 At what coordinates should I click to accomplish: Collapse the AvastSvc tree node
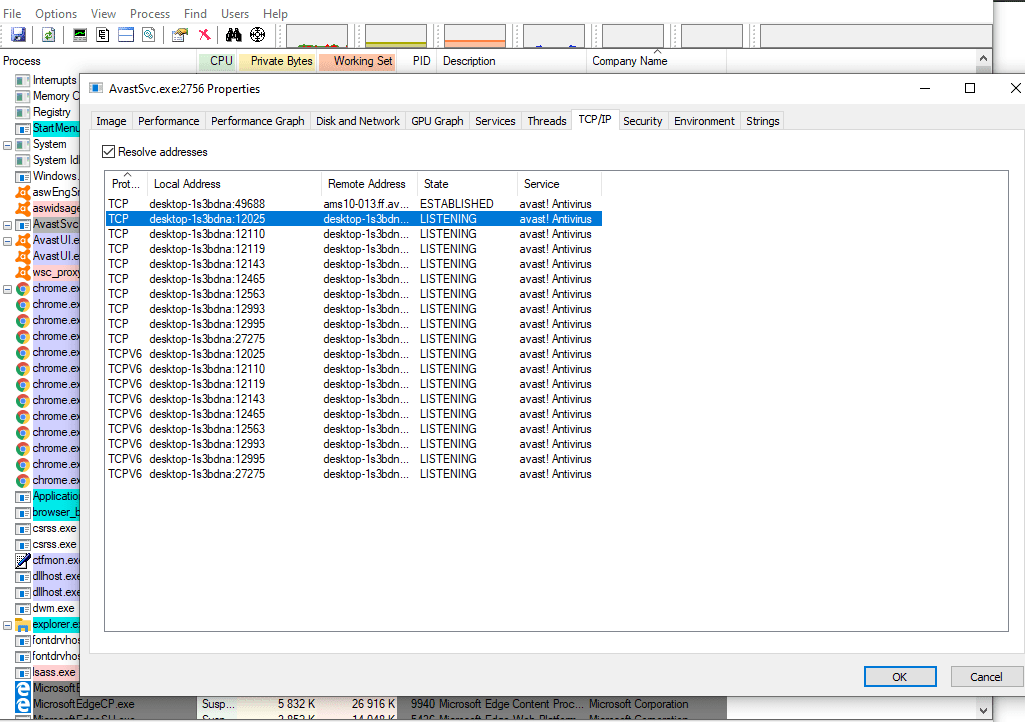click(x=8, y=225)
